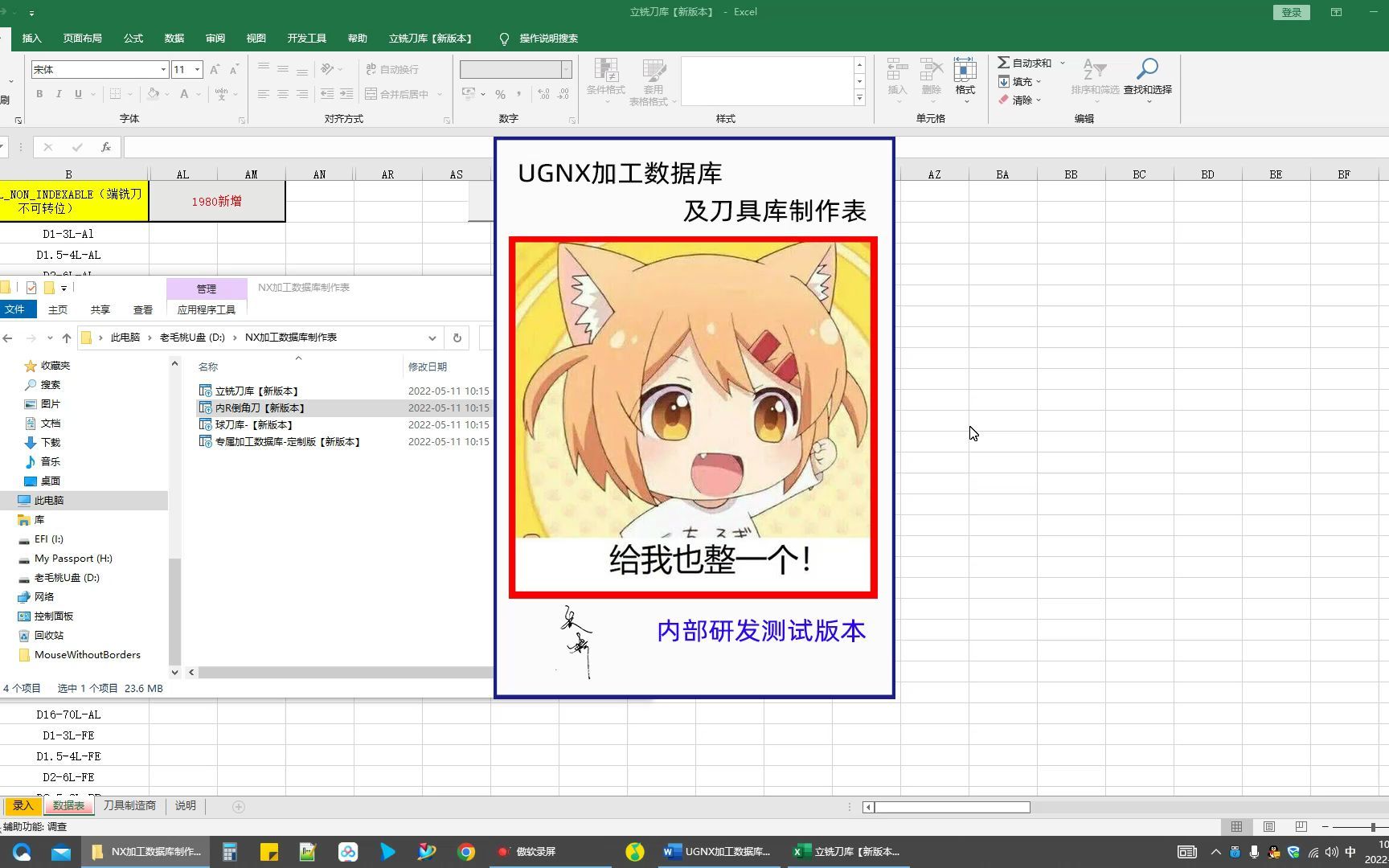Open the UGNX Word document taskbar button

click(717, 852)
